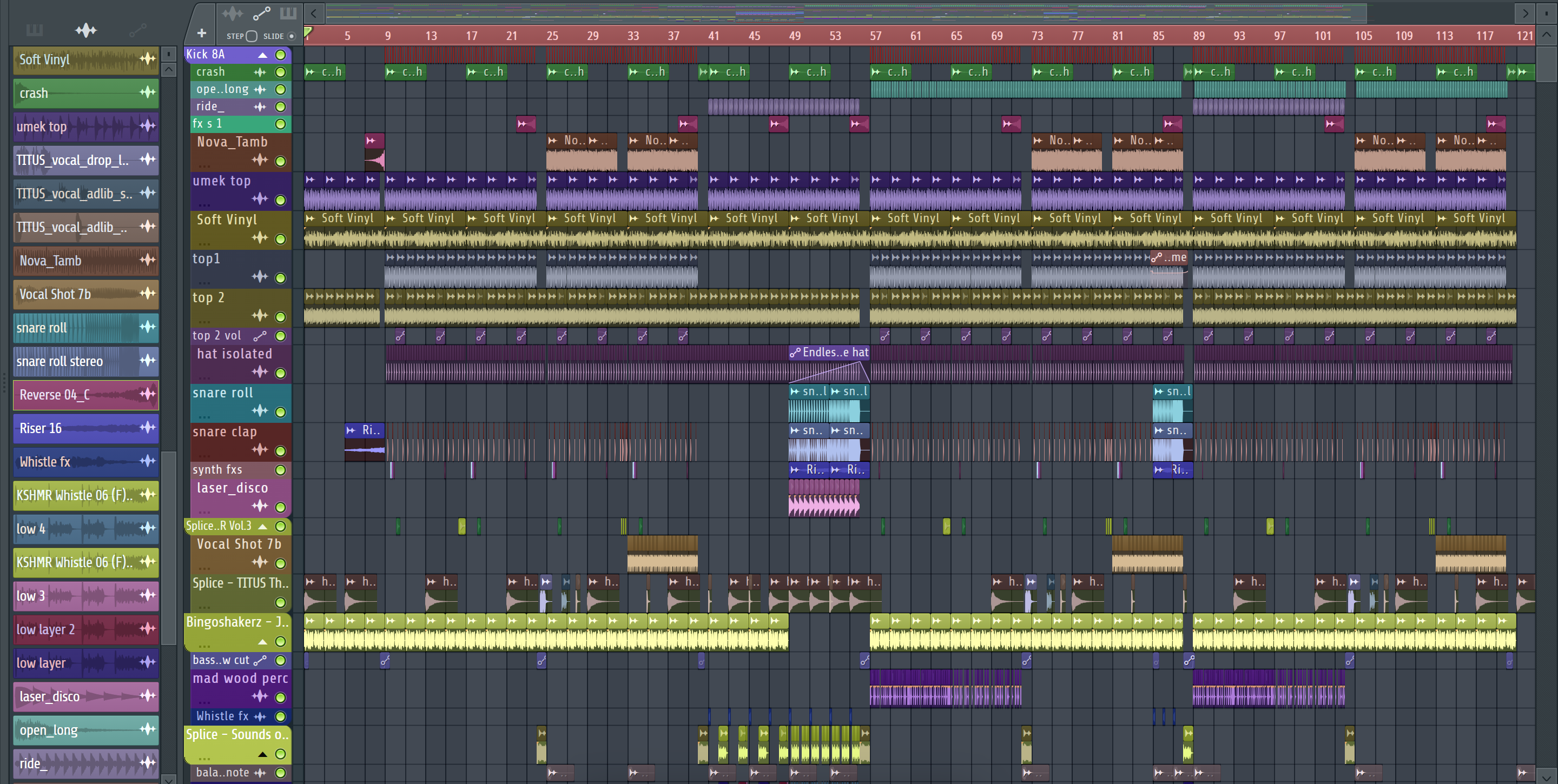Switch picker to patterns tab

point(35,30)
